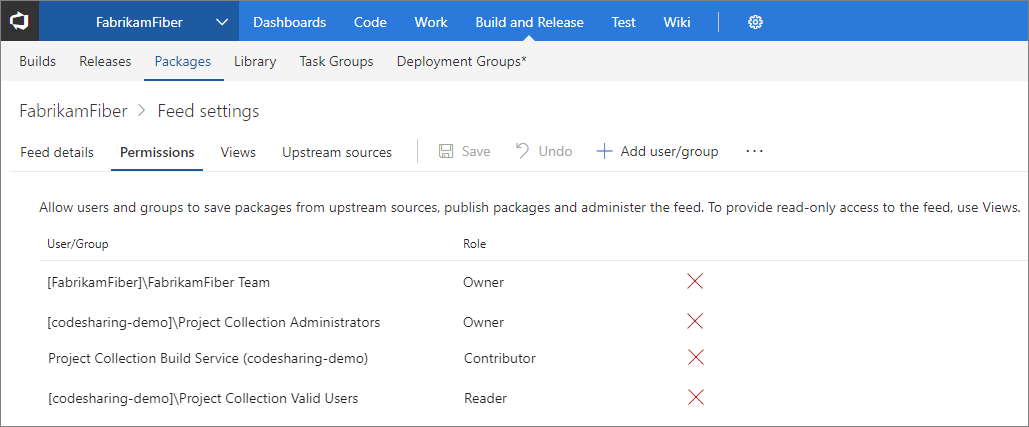The width and height of the screenshot is (1029, 427).
Task: Open the Upstream sources tab
Action: click(x=337, y=152)
